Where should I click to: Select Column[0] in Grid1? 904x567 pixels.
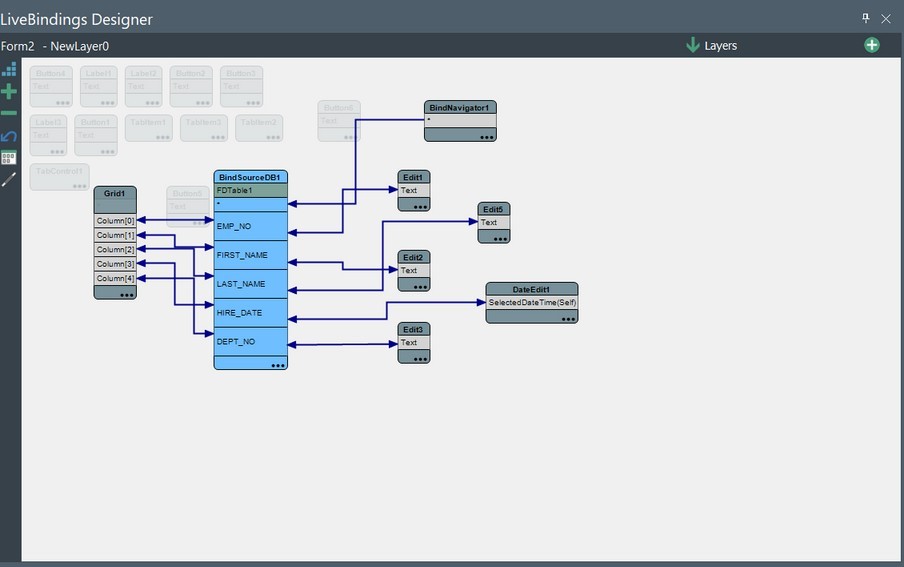point(115,221)
